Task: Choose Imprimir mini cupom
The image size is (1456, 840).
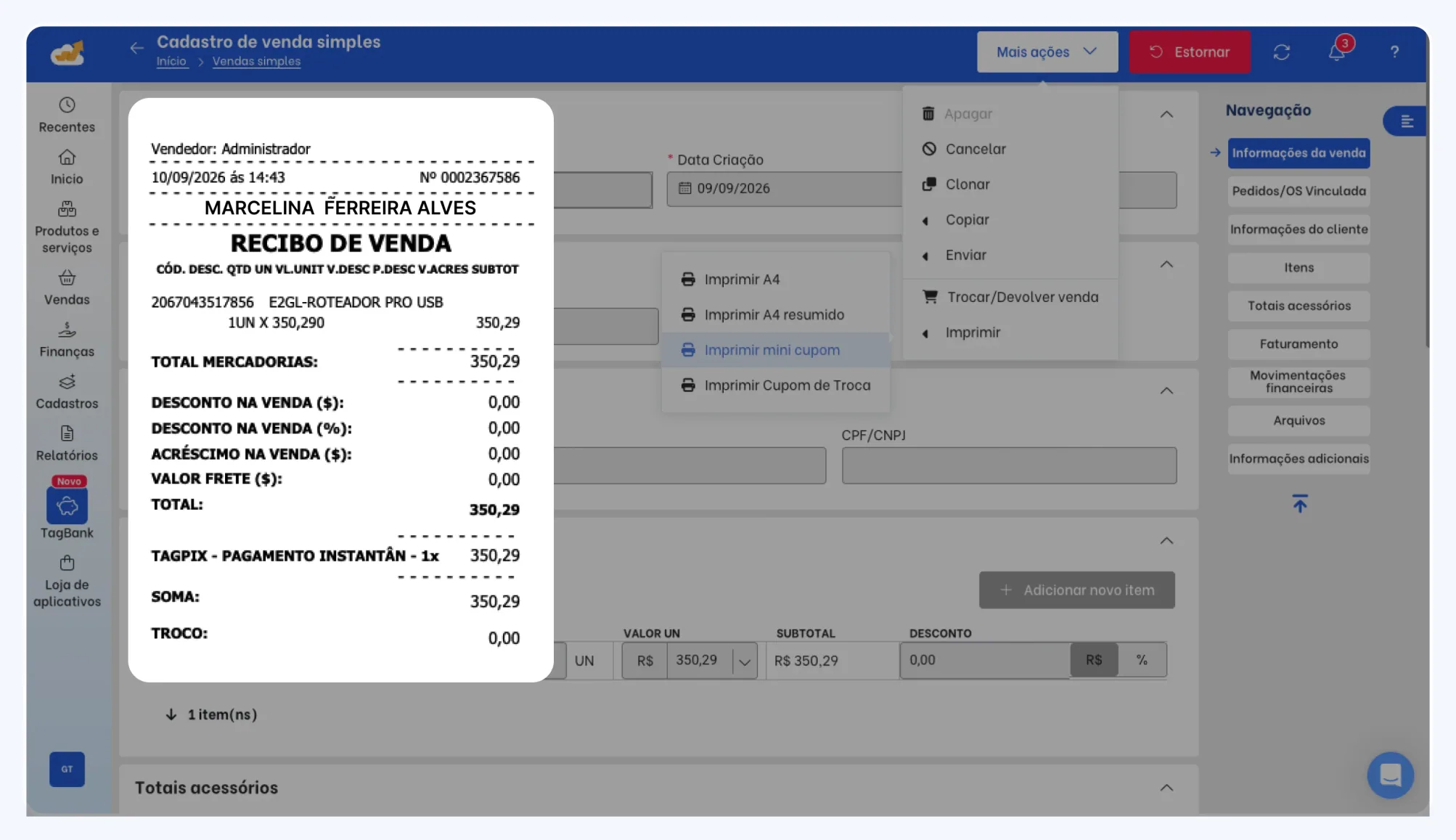Action: pyautogui.click(x=775, y=350)
